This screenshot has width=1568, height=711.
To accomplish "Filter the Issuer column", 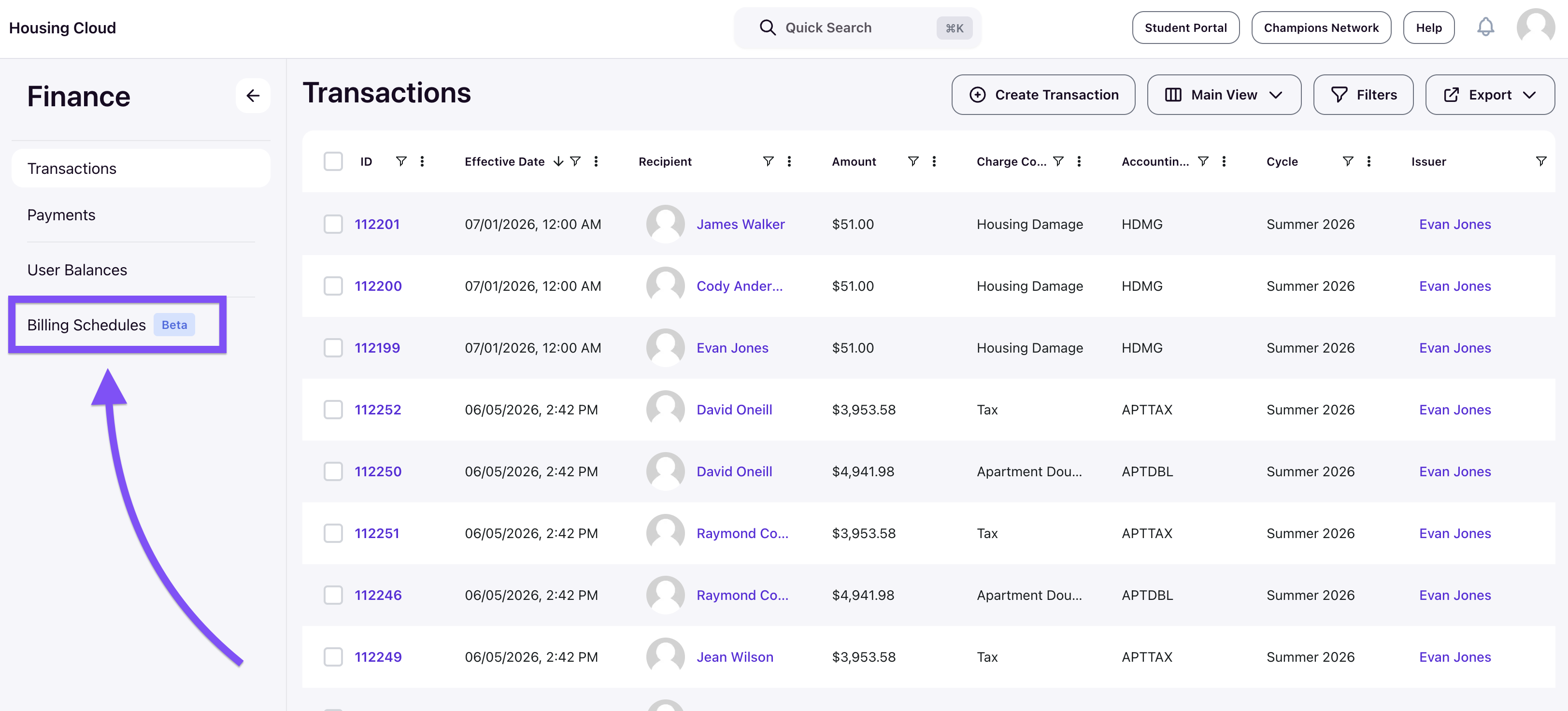I will click(1541, 161).
